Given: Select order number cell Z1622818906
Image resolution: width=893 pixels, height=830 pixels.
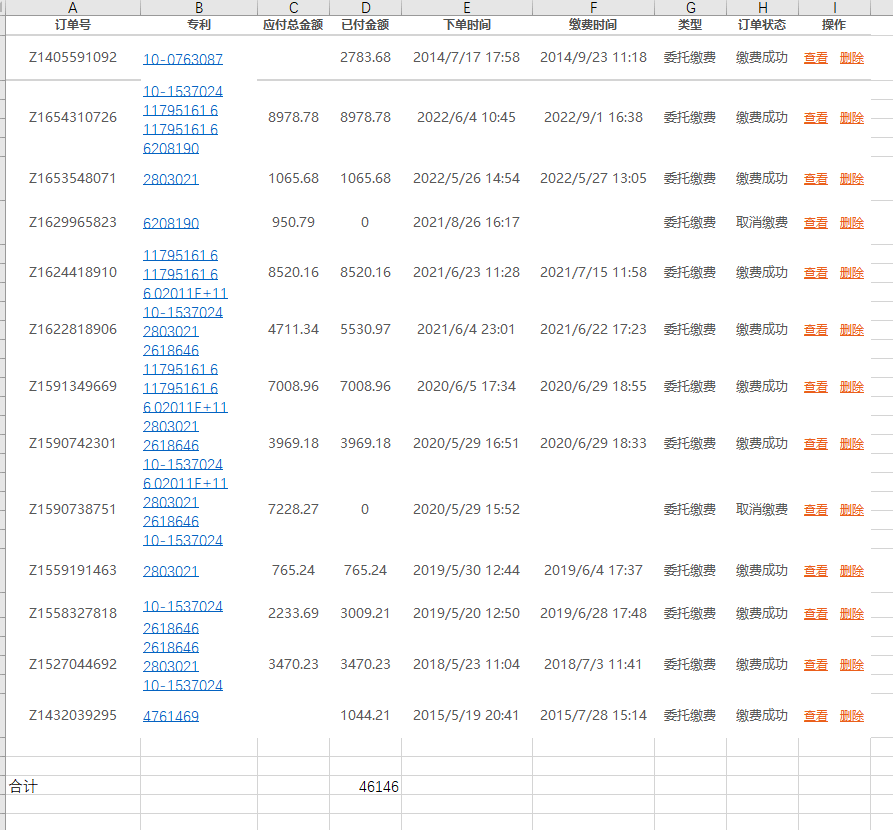Looking at the screenshot, I should pos(73,329).
